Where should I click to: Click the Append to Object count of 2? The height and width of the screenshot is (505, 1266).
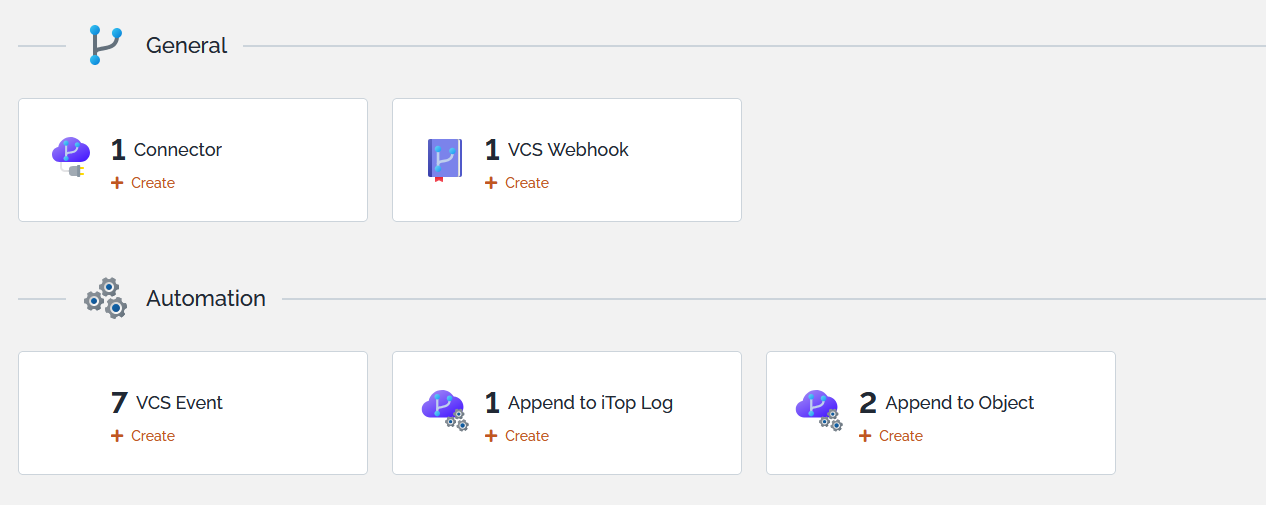(x=868, y=403)
